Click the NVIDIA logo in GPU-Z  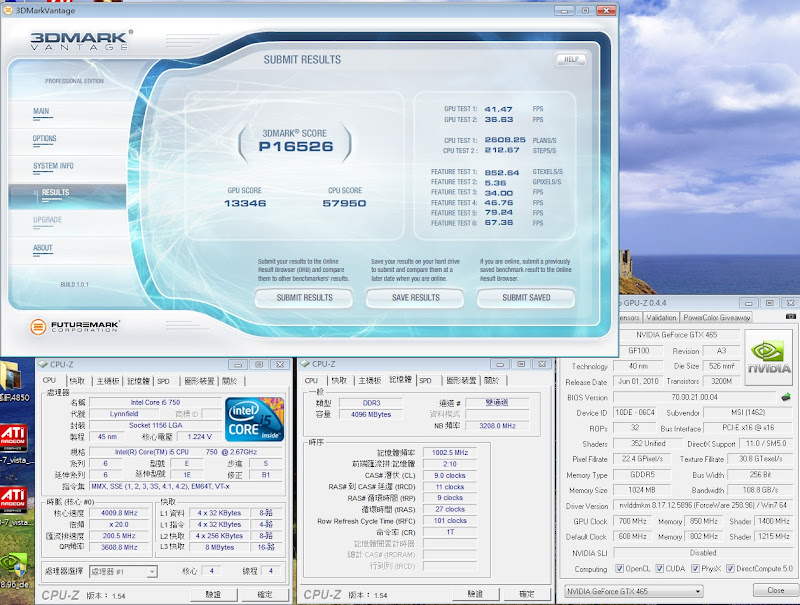click(769, 357)
